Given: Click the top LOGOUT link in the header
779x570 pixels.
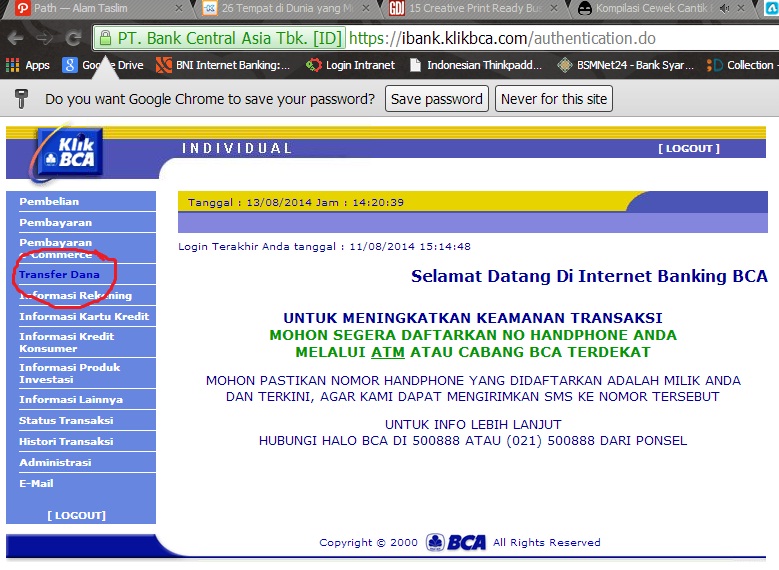Looking at the screenshot, I should 689,149.
